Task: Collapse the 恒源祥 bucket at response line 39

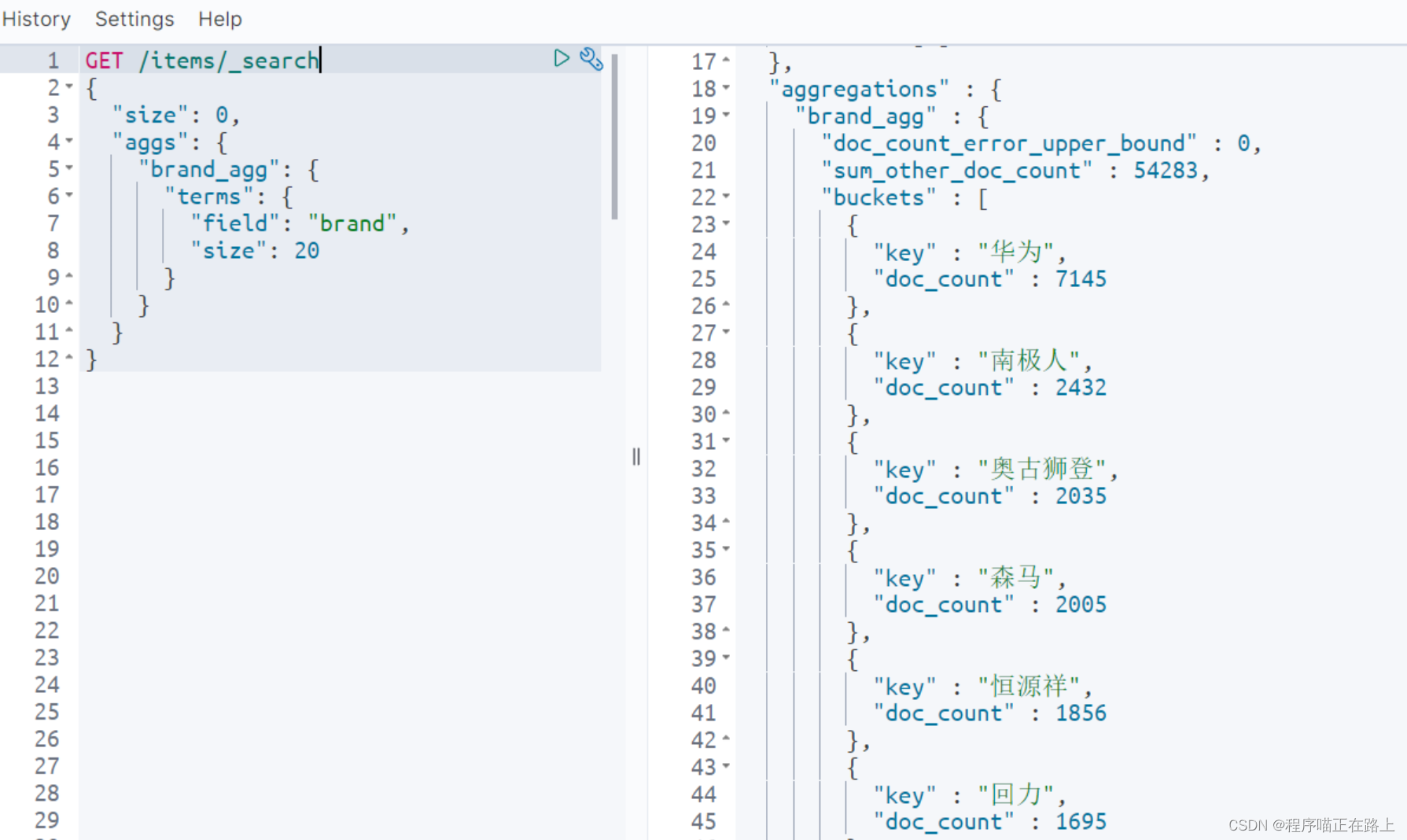Action: (726, 658)
